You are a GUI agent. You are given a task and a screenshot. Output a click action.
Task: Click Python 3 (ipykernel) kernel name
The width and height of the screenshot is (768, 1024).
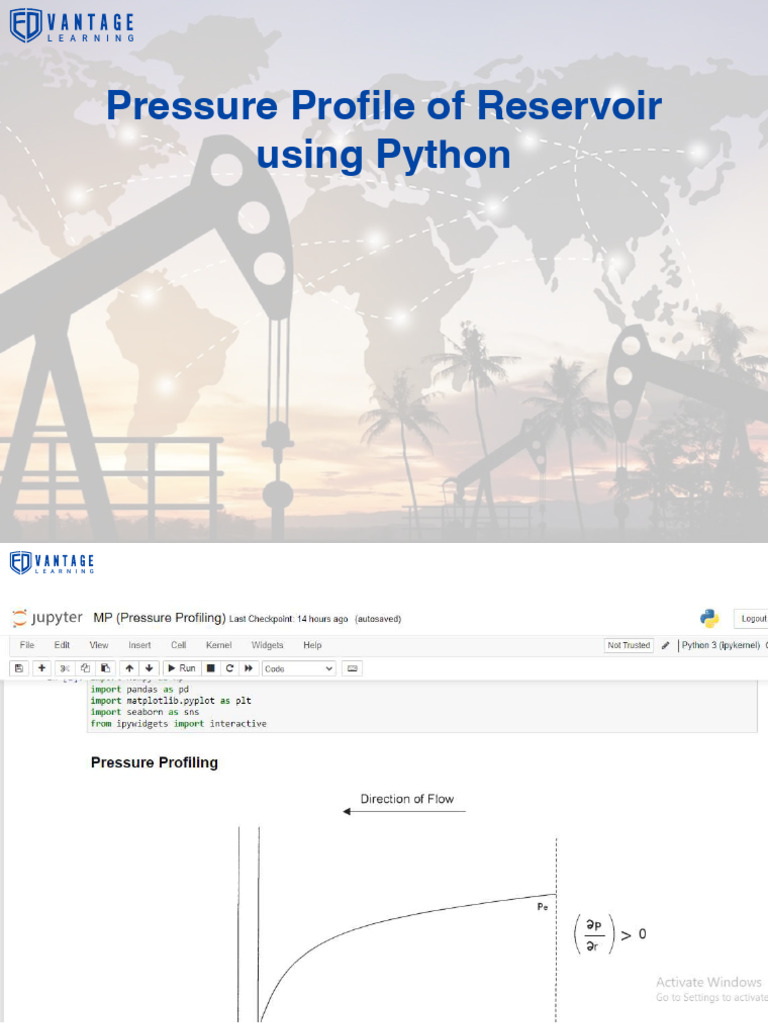pyautogui.click(x=720, y=645)
